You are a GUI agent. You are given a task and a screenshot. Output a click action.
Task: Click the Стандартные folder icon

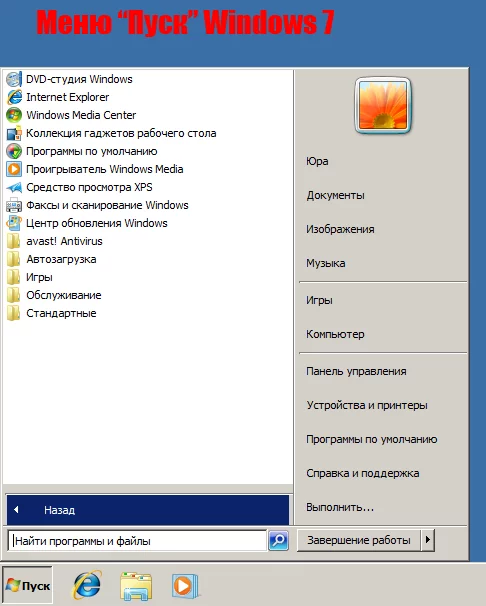pos(14,313)
